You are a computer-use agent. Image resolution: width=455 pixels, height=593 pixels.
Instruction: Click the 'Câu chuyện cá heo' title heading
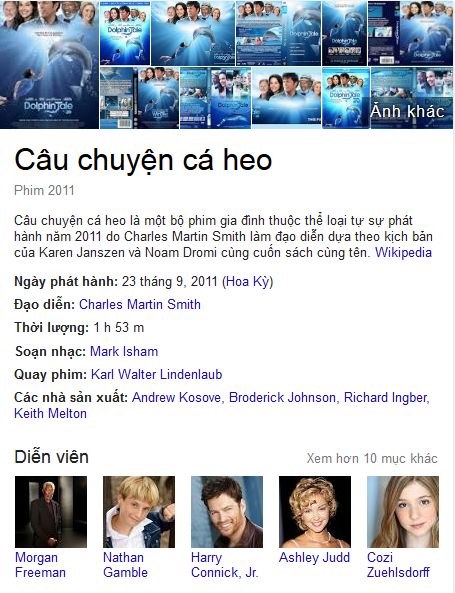click(143, 160)
